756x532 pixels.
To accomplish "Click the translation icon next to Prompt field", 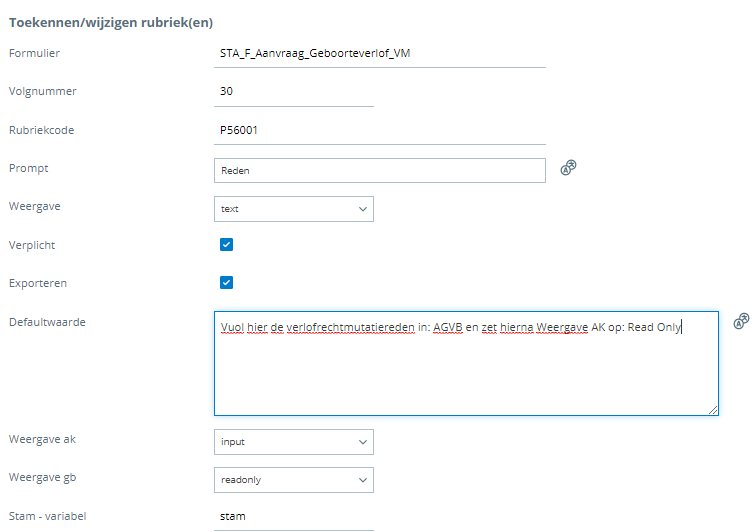I will tap(569, 168).
